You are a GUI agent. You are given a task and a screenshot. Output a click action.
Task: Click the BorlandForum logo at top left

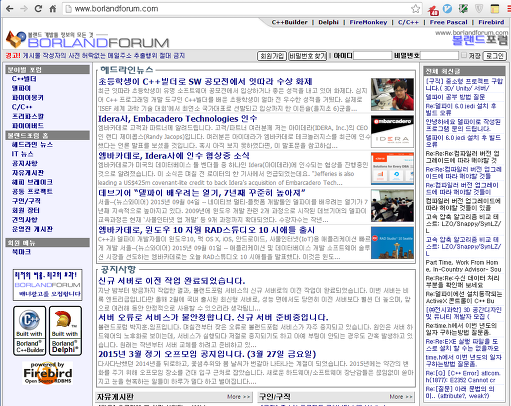click(x=88, y=40)
